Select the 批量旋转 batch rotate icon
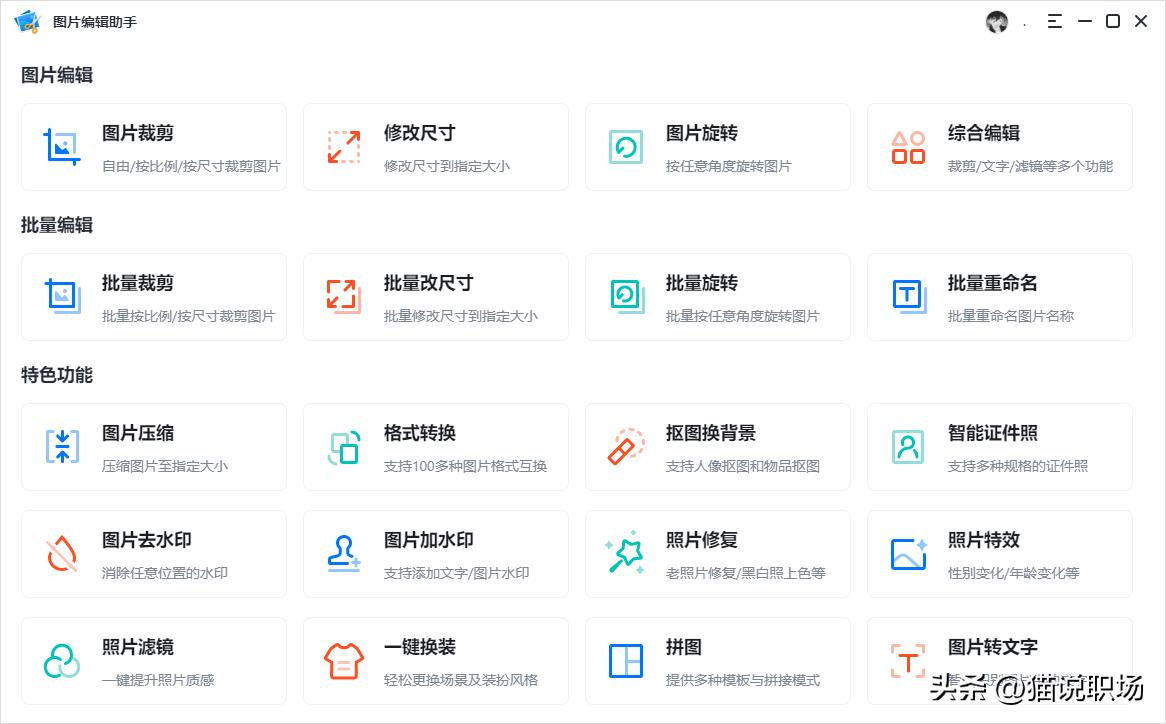The image size is (1166, 724). click(625, 296)
